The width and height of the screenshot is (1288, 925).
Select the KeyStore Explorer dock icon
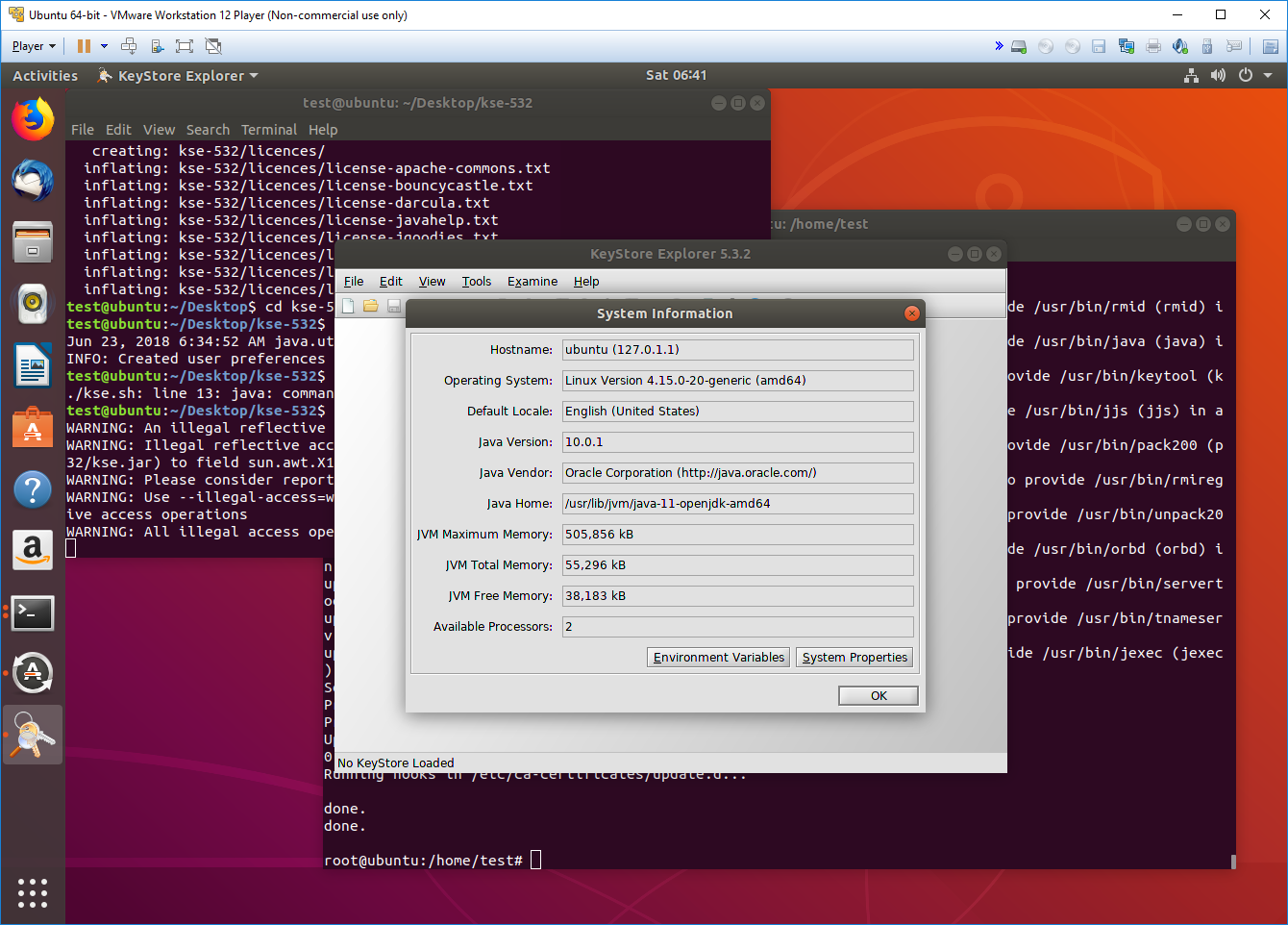pyautogui.click(x=33, y=734)
